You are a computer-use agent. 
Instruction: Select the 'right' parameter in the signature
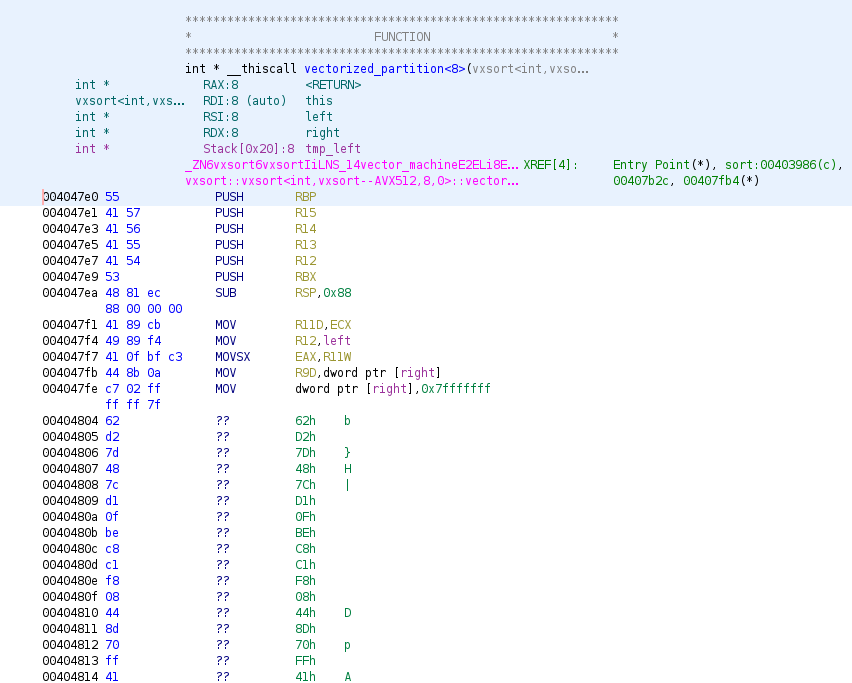tap(322, 133)
